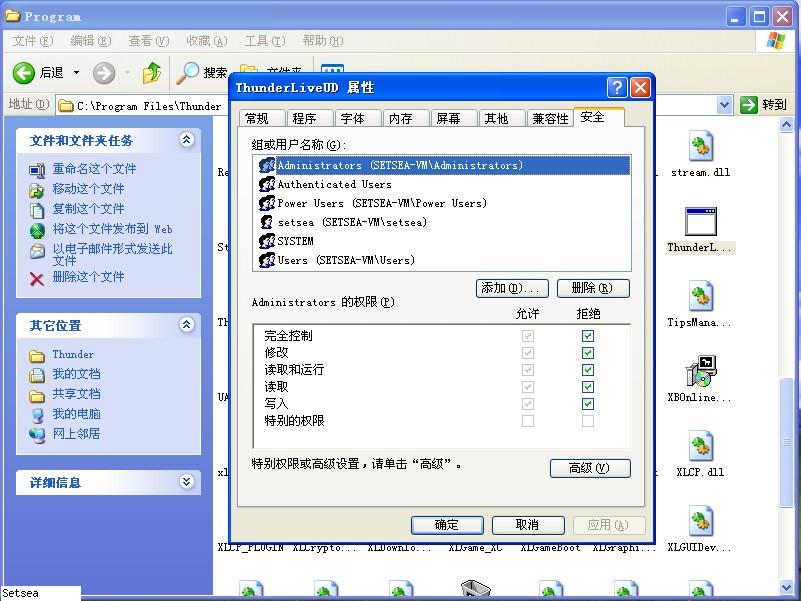Toggle allow checkbox for Write (写入)

[x=528, y=404]
